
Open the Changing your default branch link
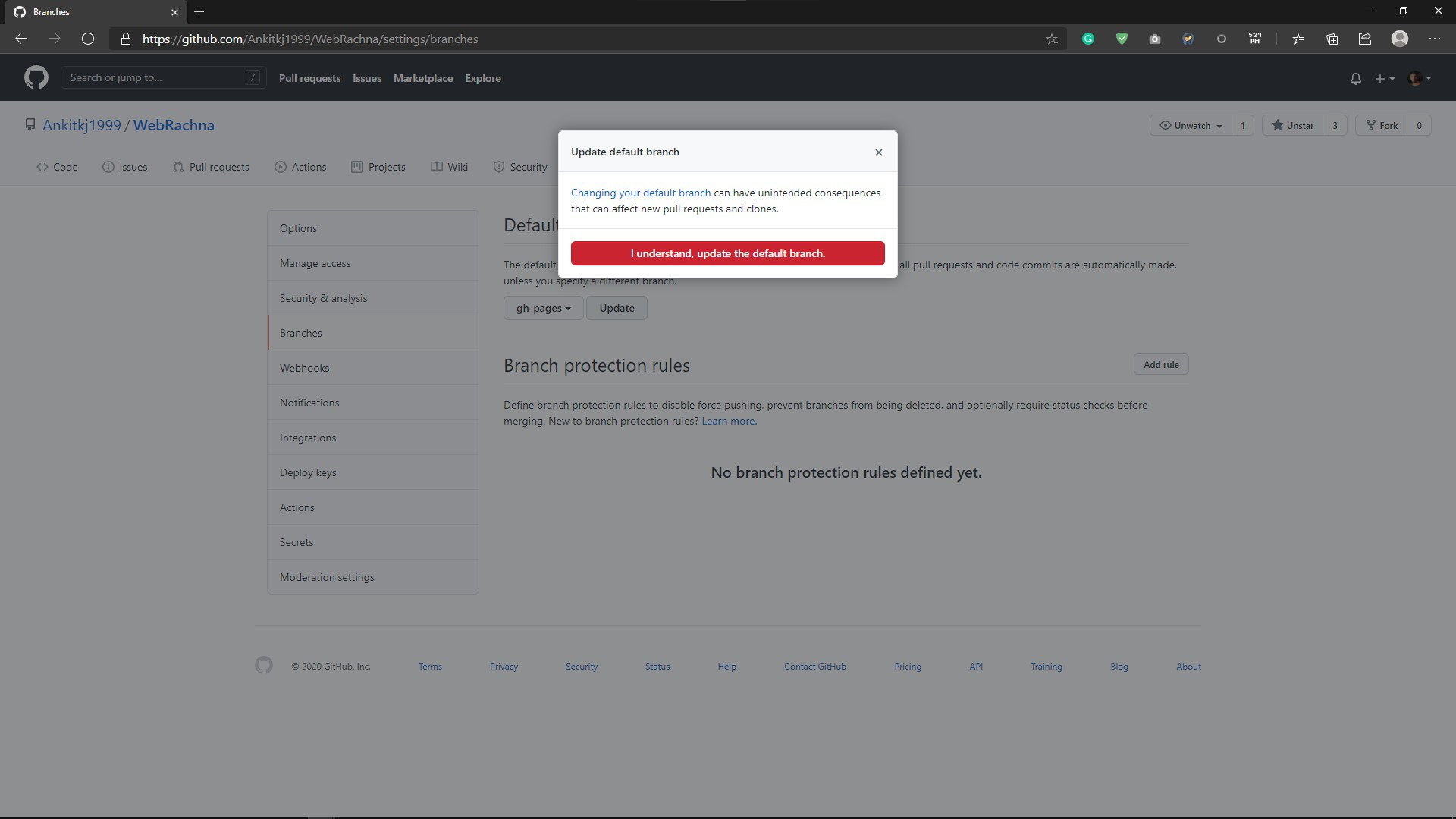[x=640, y=193]
